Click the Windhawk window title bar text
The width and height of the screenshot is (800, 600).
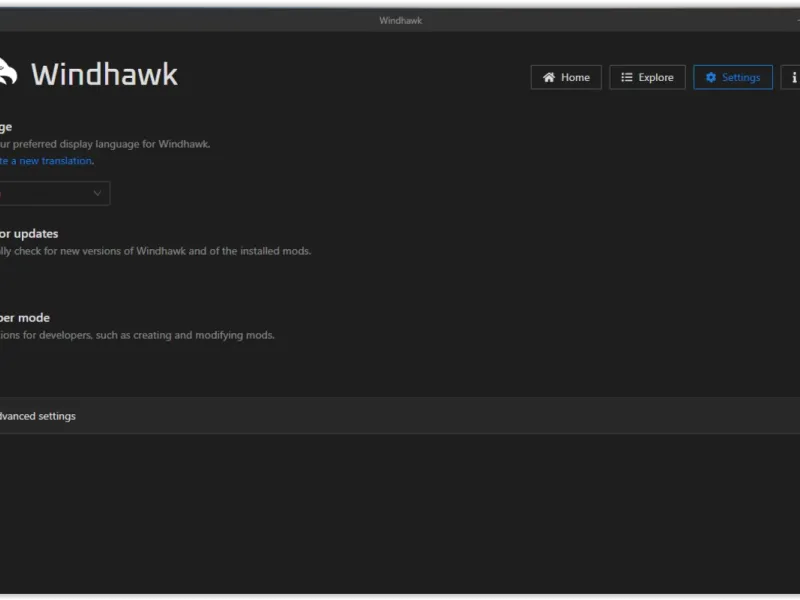click(401, 20)
